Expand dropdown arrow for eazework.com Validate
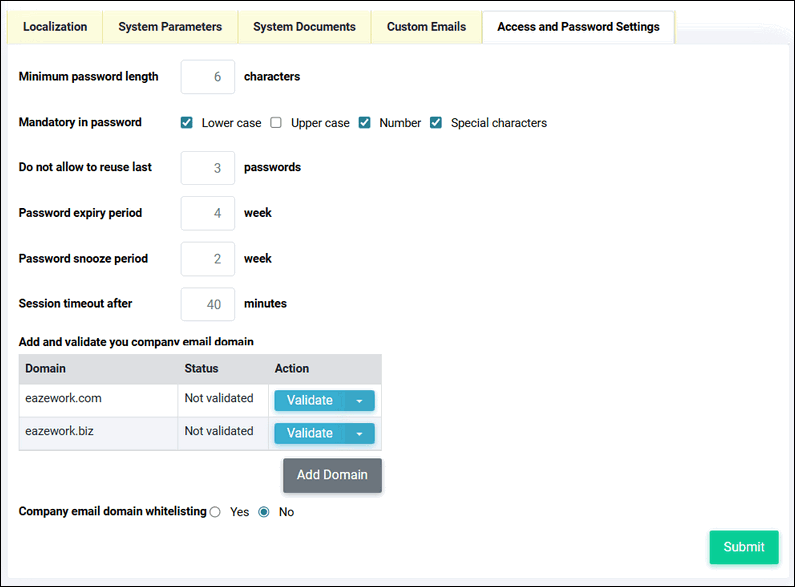Image resolution: width=795 pixels, height=587 pixels. [360, 400]
